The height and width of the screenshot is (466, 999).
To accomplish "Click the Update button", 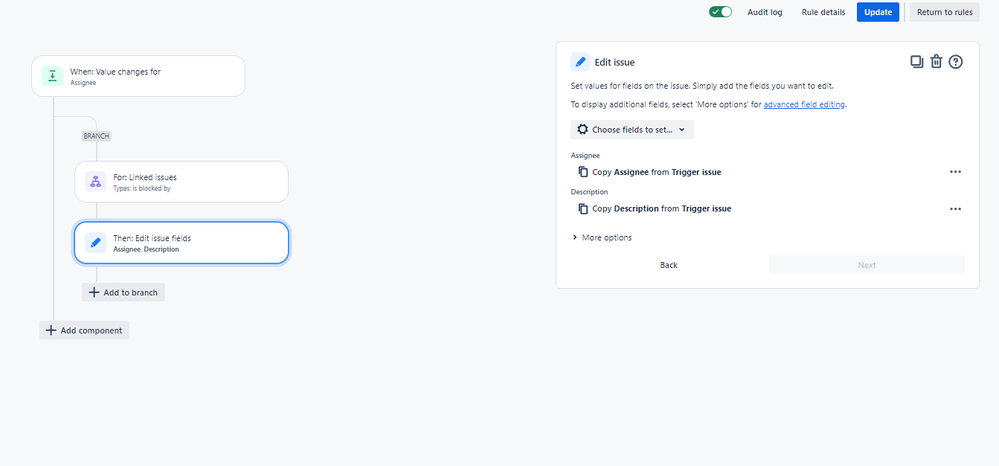I will click(878, 12).
